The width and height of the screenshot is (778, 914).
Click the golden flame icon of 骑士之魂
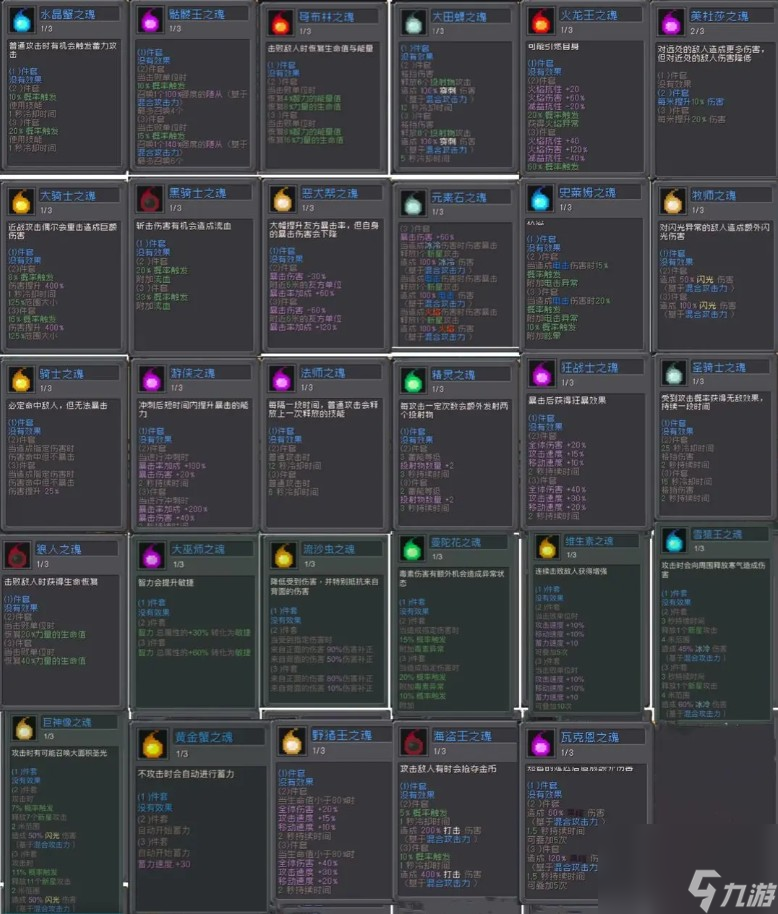click(x=21, y=380)
